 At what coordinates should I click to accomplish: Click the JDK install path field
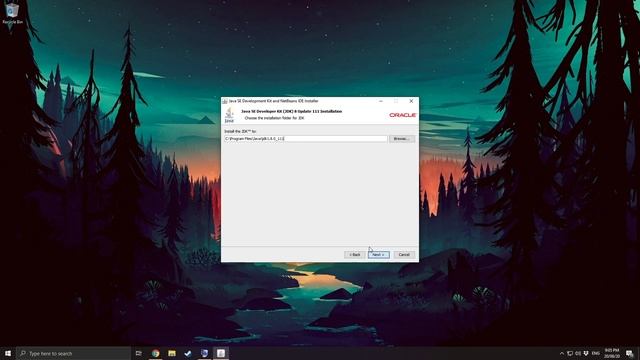305,139
